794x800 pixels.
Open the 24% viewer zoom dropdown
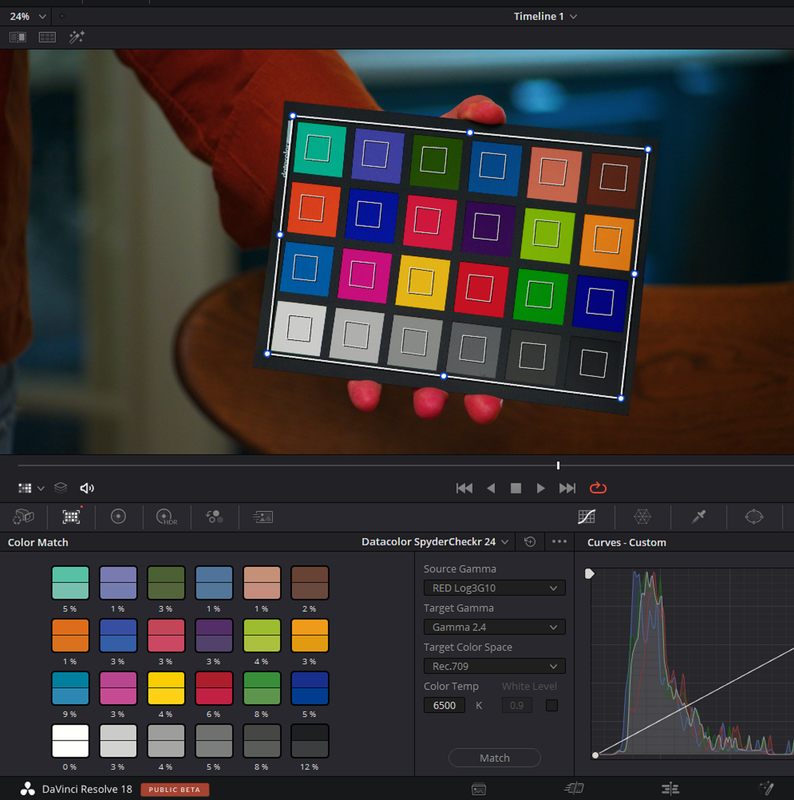pyautogui.click(x=28, y=16)
